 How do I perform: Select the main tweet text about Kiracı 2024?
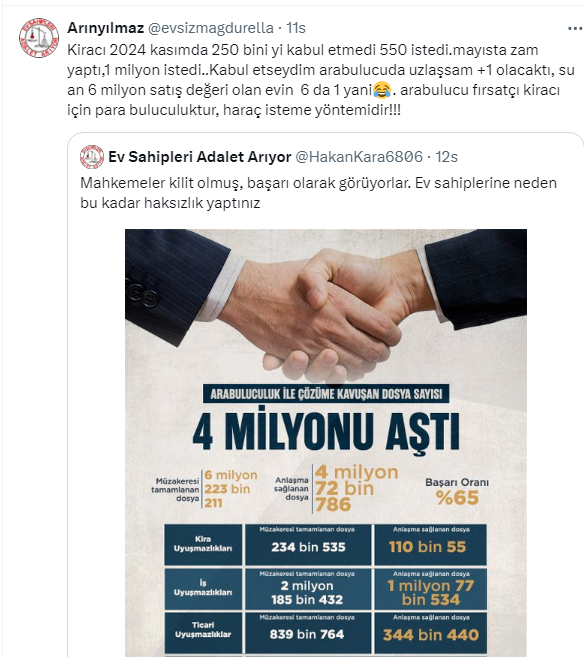pos(320,80)
